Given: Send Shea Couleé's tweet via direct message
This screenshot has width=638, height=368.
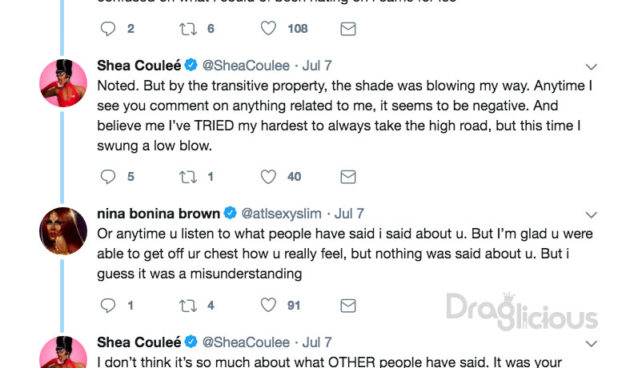Looking at the screenshot, I should coord(348,177).
